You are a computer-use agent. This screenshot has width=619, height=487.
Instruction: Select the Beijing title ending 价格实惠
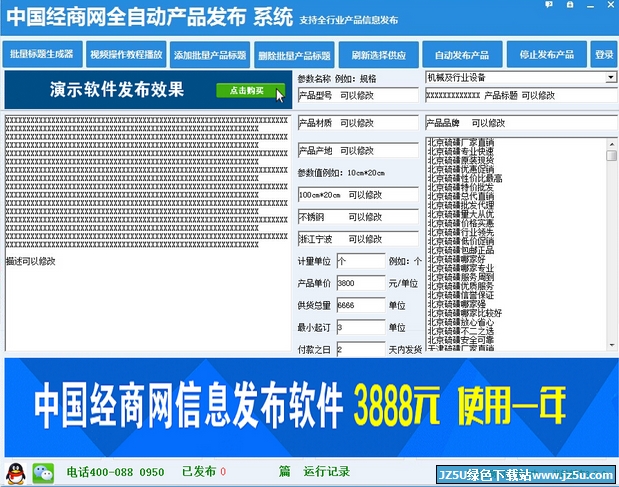pyautogui.click(x=461, y=223)
